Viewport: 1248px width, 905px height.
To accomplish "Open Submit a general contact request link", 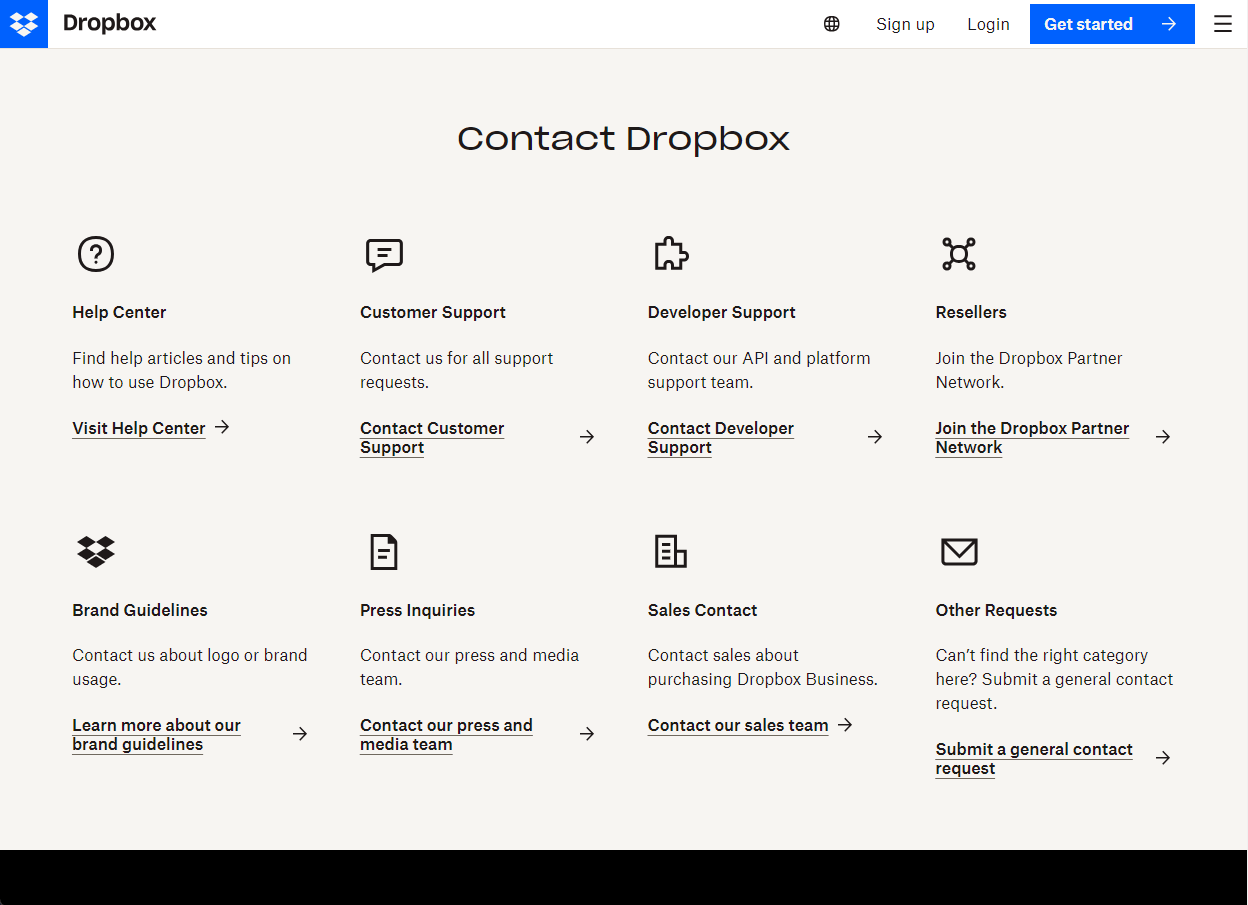I will point(1034,758).
